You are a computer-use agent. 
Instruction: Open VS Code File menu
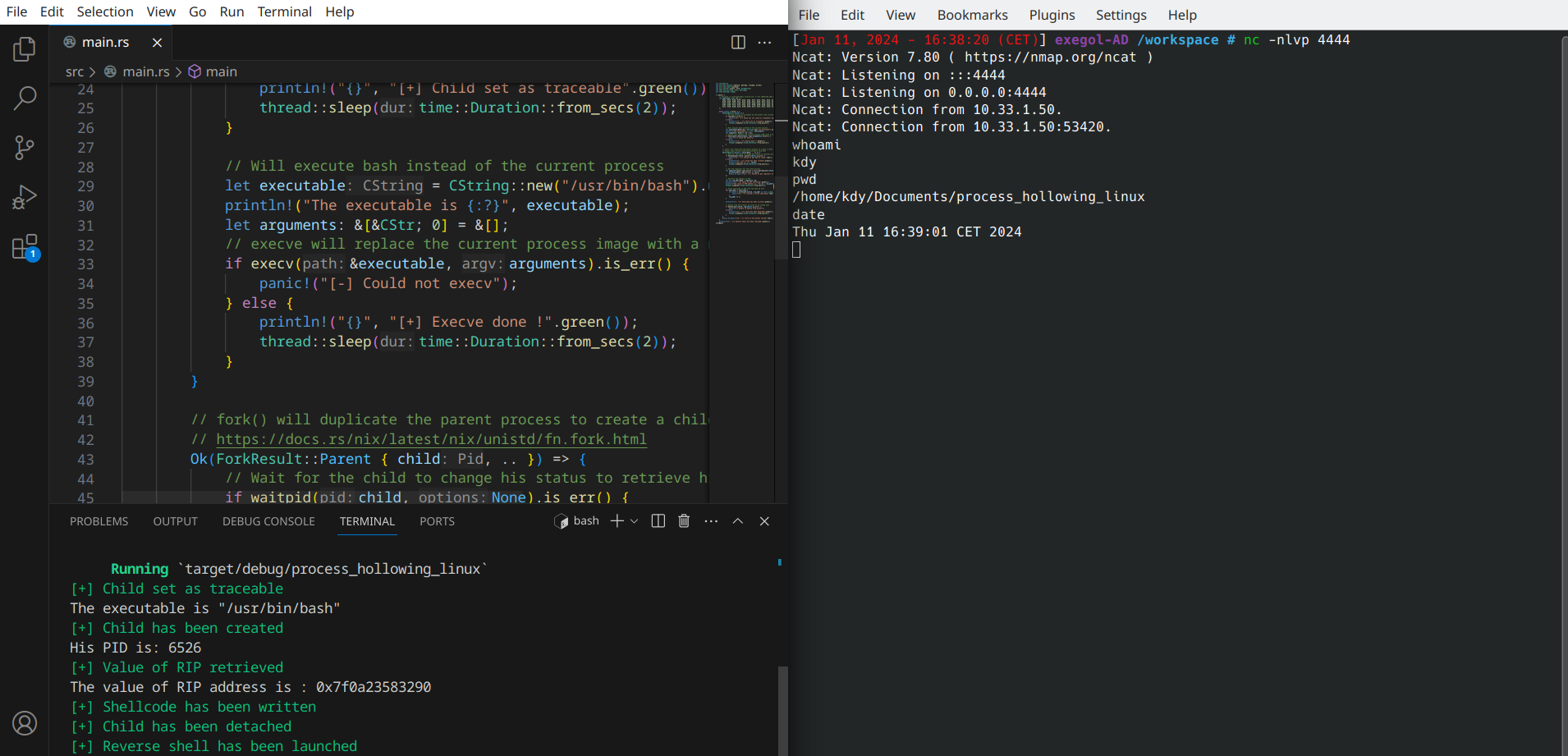pos(16,11)
